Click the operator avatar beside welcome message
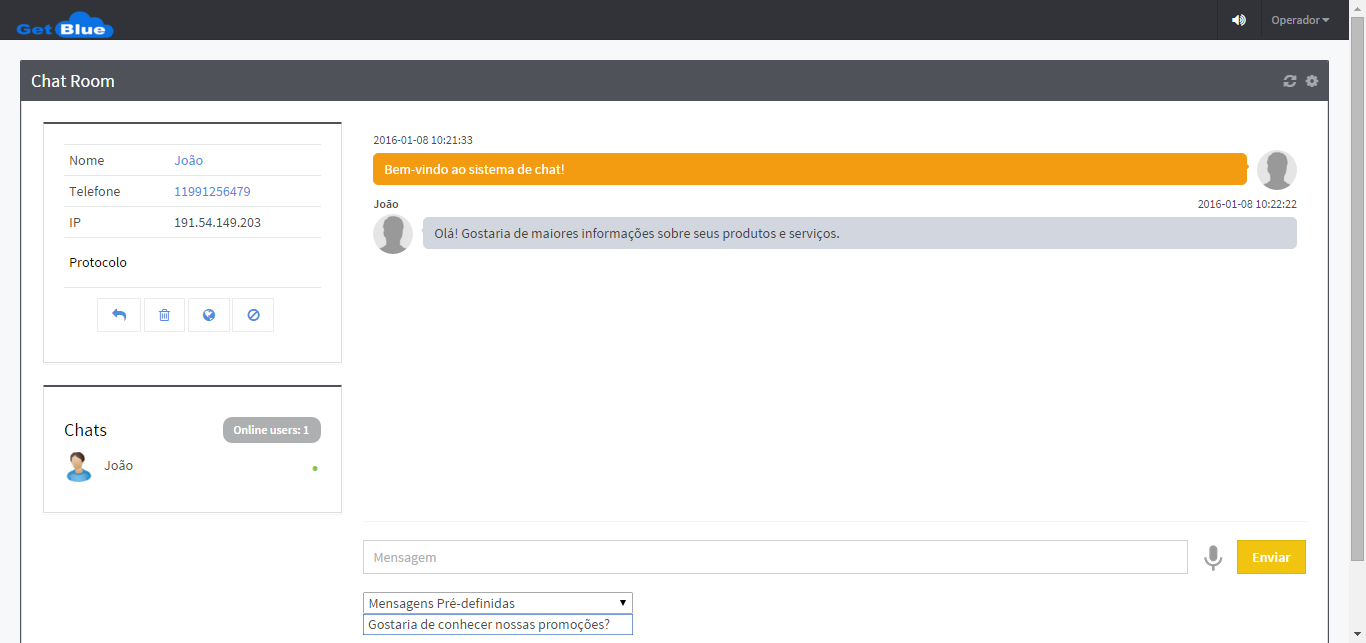 (1277, 170)
